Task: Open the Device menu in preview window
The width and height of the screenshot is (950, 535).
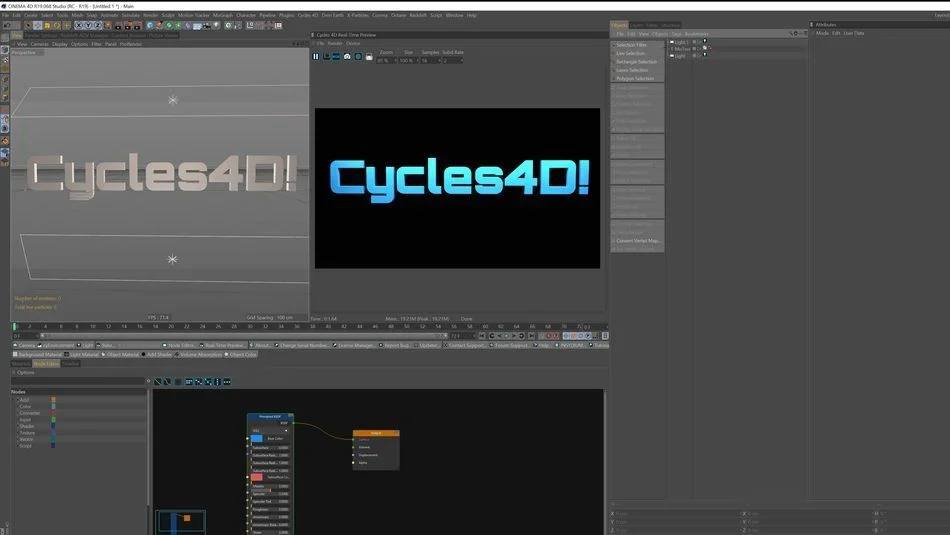Action: [353, 44]
